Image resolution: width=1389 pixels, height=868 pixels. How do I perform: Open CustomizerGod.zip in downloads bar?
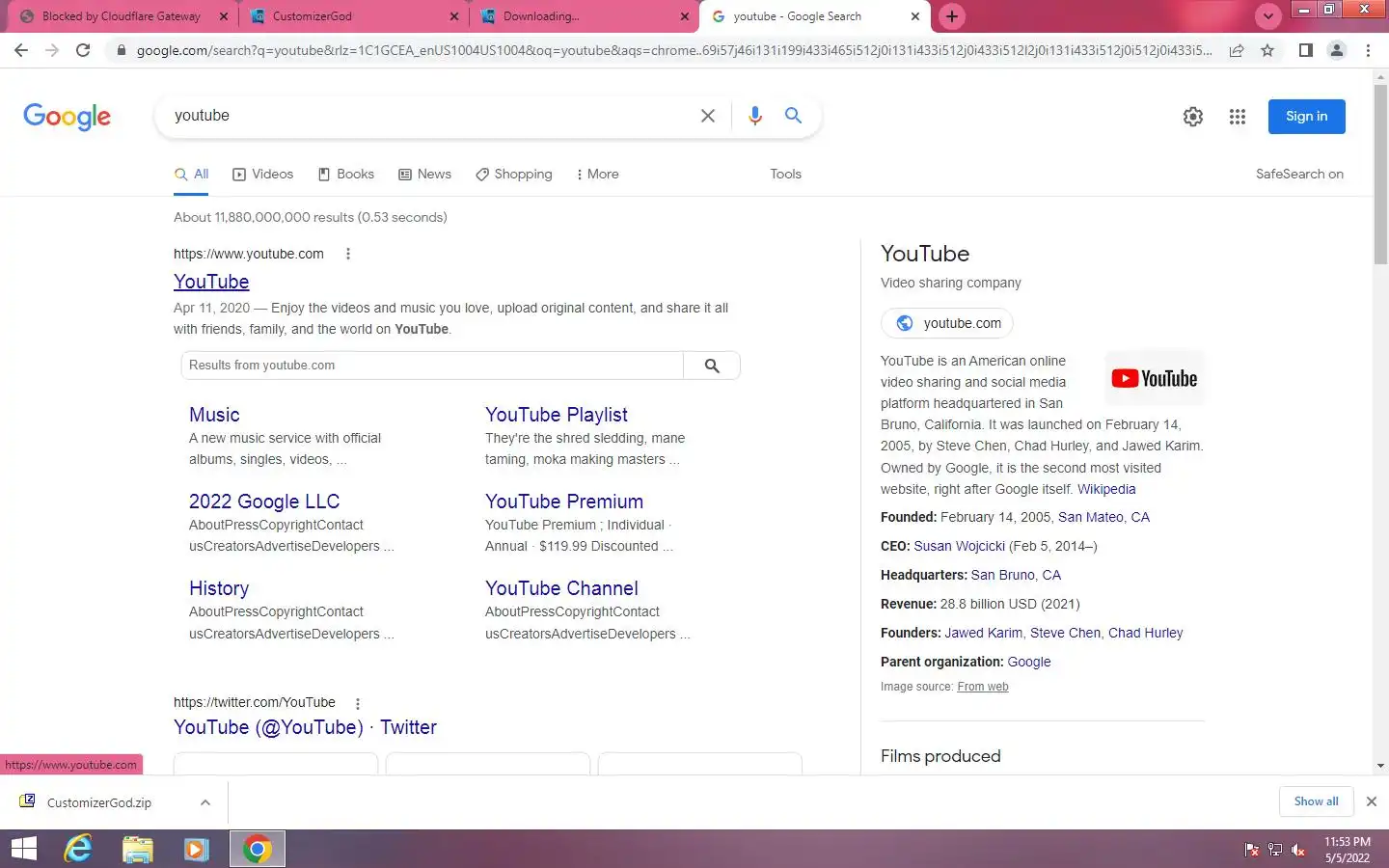click(98, 802)
